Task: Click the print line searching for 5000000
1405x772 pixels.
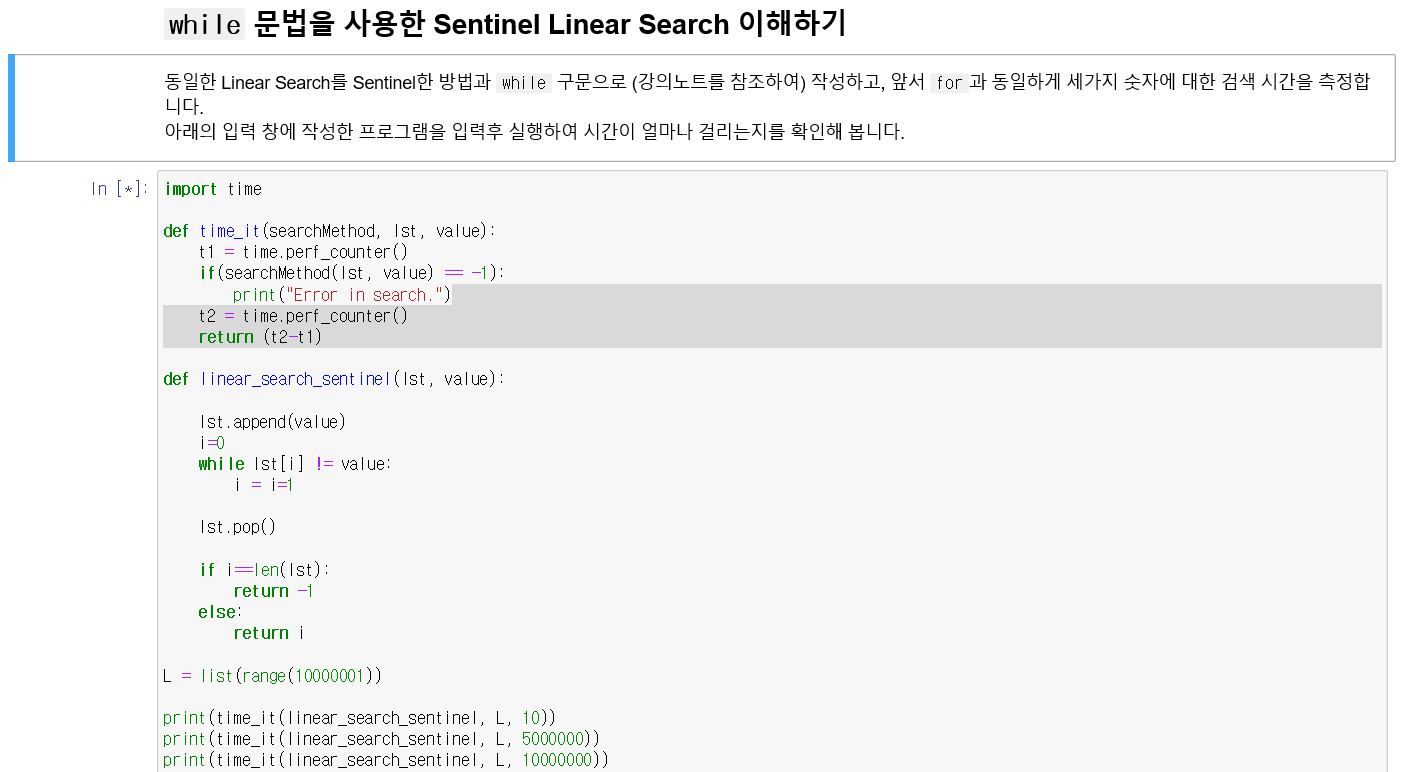Action: pos(381,739)
